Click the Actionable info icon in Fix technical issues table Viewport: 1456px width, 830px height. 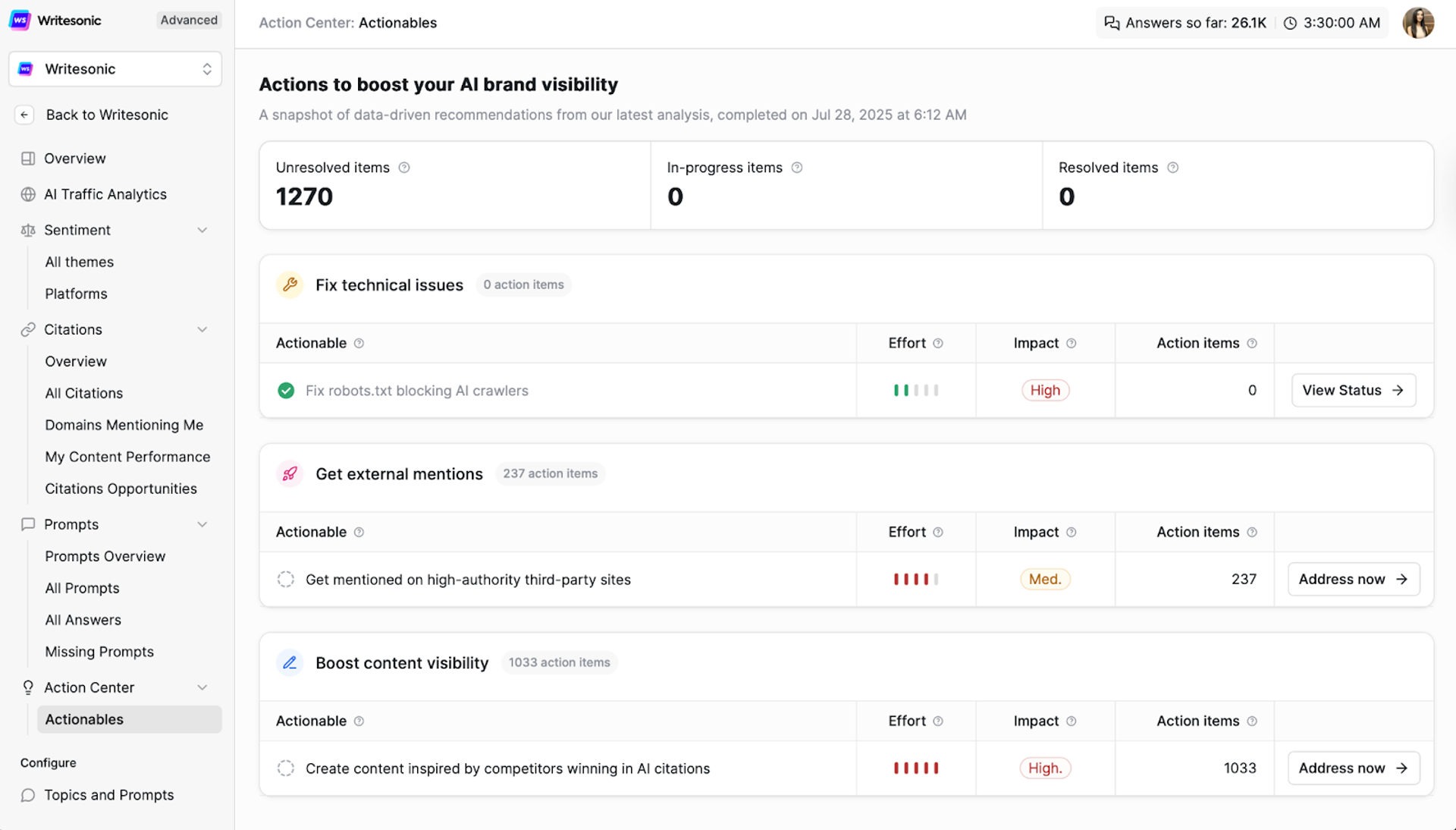[x=359, y=343]
